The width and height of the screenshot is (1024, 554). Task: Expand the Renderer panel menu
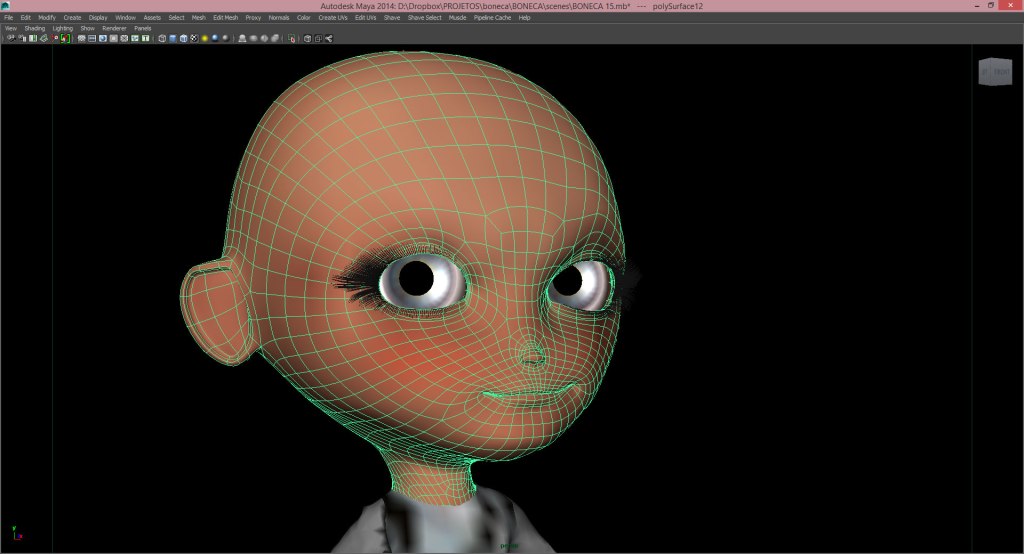pyautogui.click(x=114, y=28)
